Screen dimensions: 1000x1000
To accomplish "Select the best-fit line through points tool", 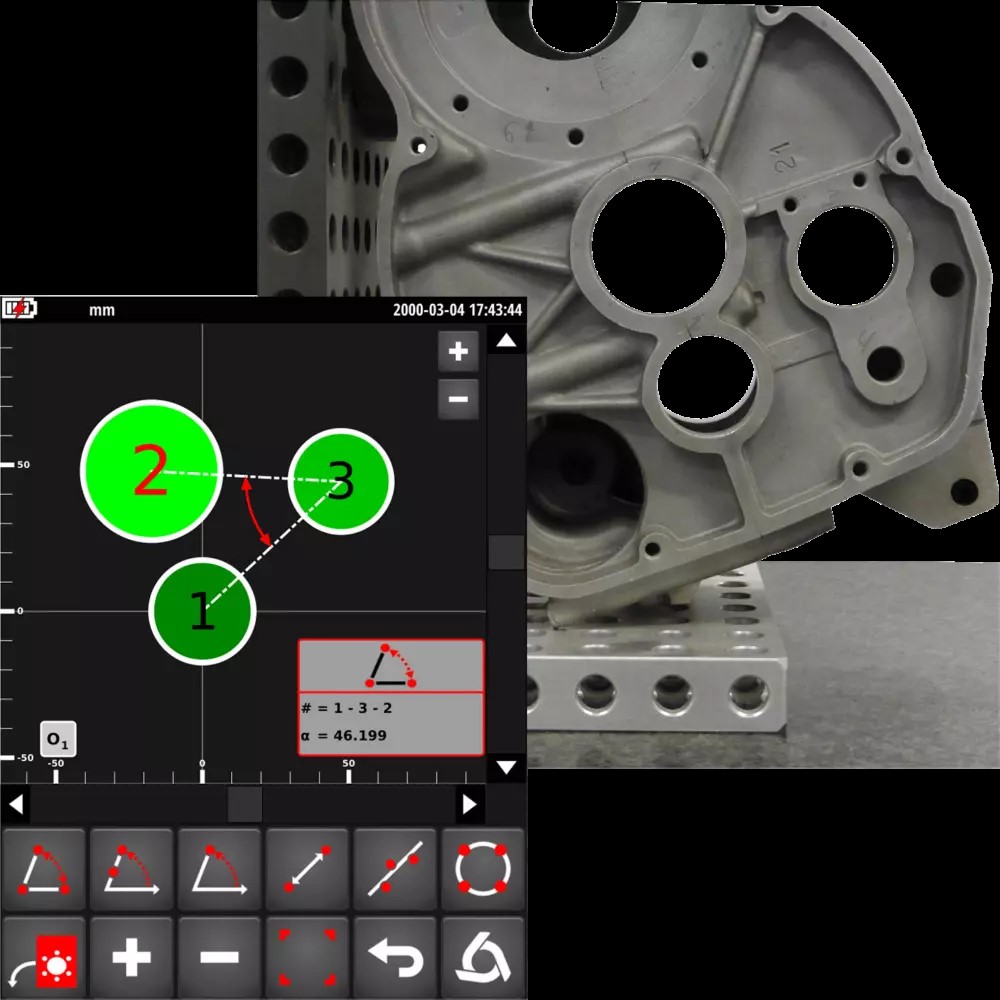I will click(x=395, y=869).
